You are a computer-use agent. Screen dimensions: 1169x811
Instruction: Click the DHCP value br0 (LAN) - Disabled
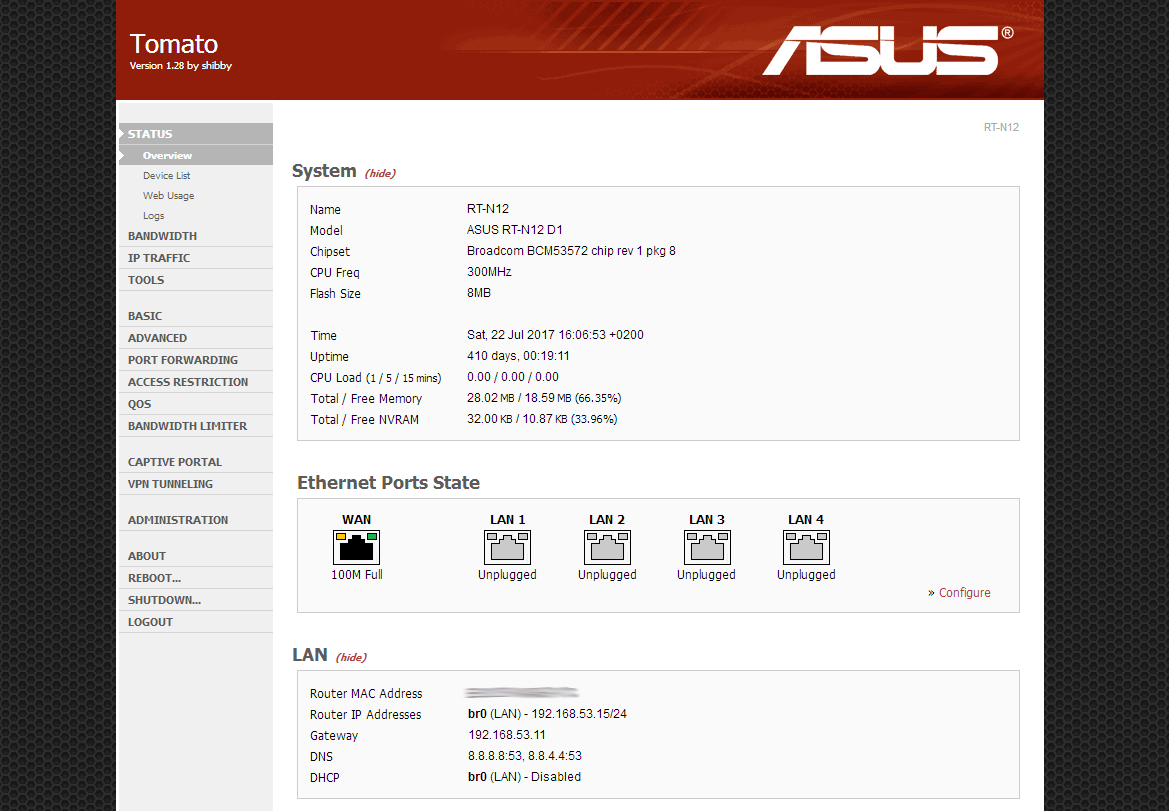(524, 777)
